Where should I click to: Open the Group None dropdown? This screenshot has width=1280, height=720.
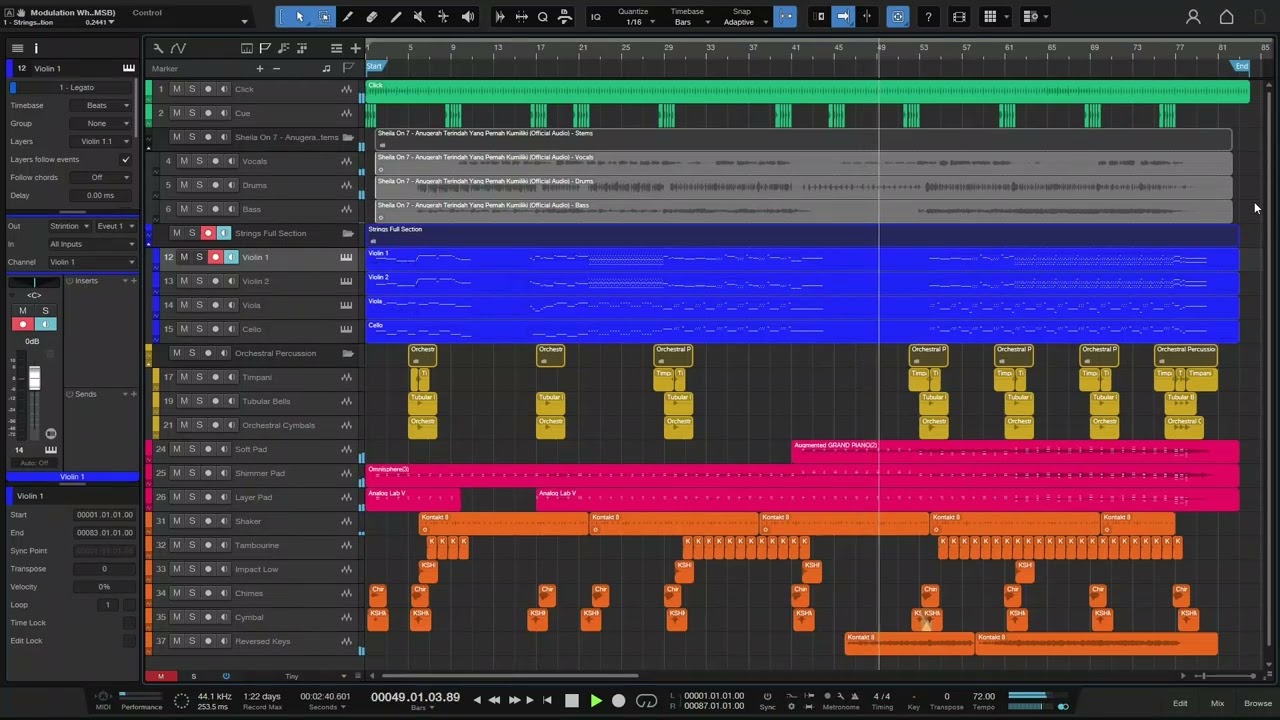[98, 123]
